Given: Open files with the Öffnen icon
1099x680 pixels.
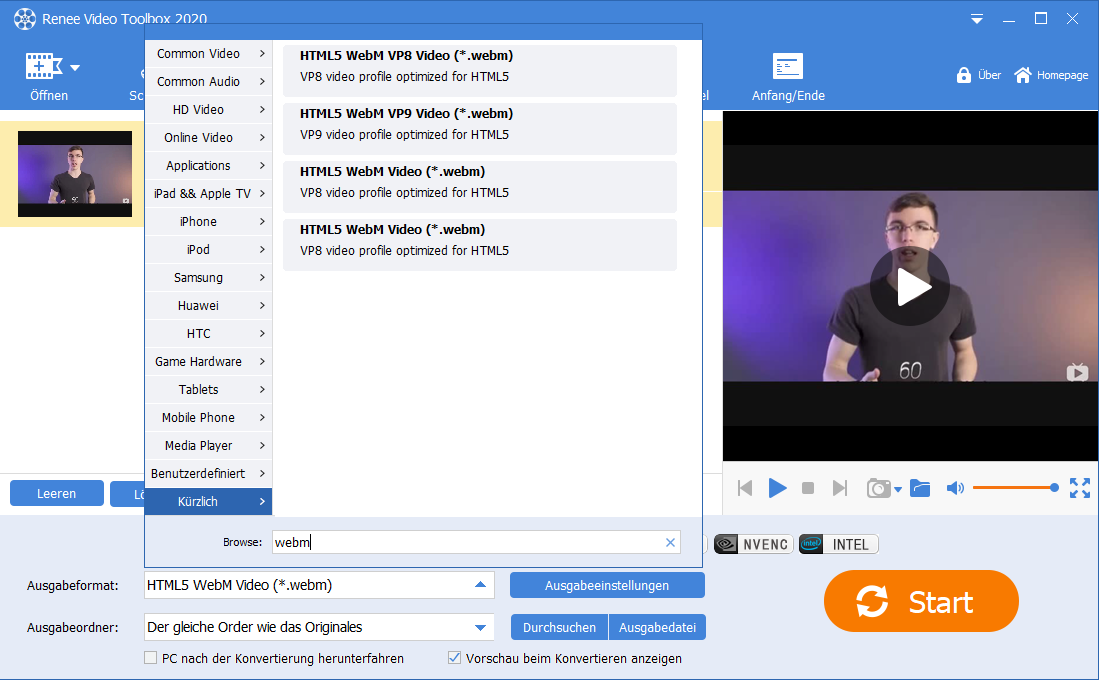Looking at the screenshot, I should [43, 67].
